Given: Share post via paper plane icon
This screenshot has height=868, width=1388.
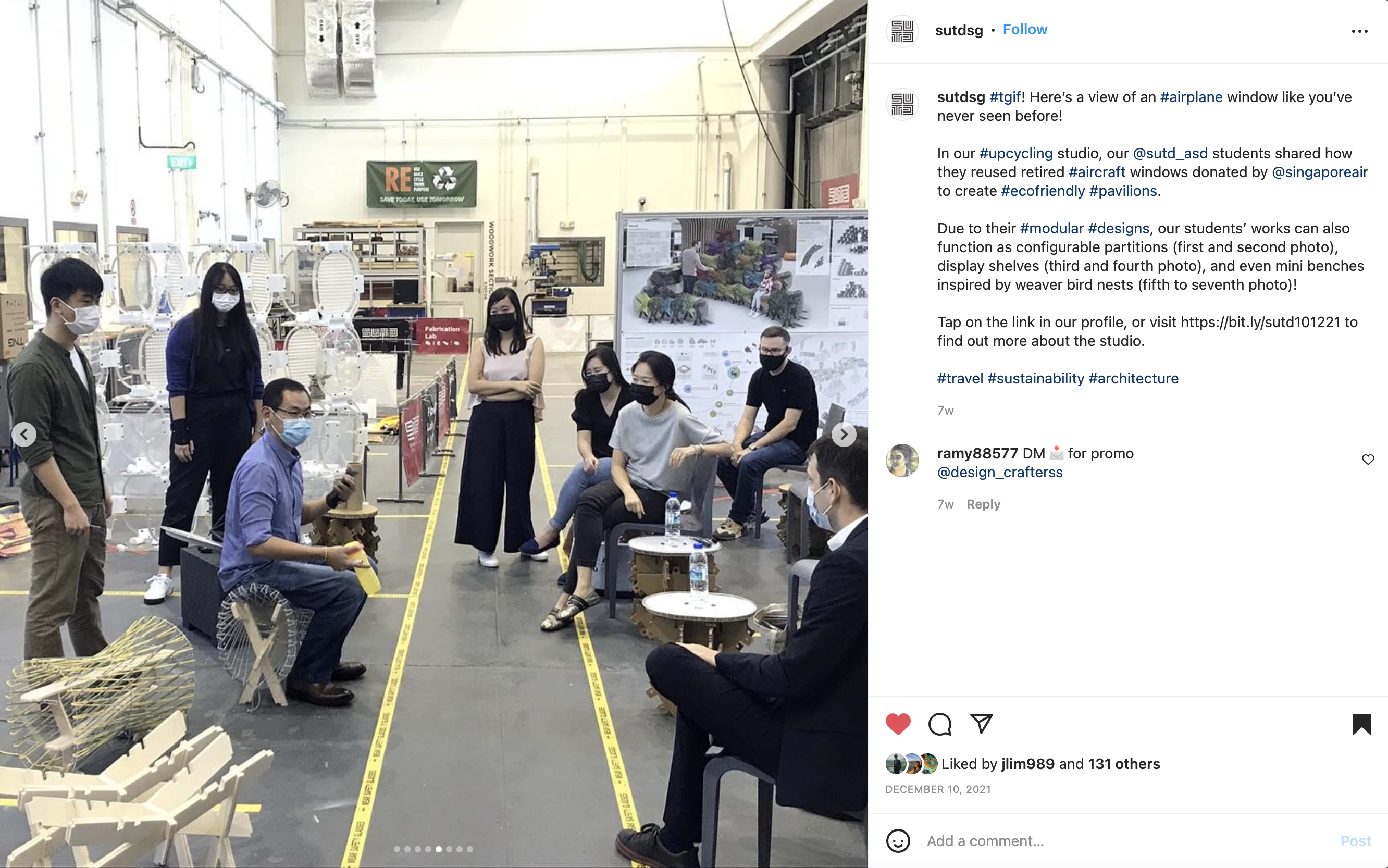Looking at the screenshot, I should [x=981, y=723].
